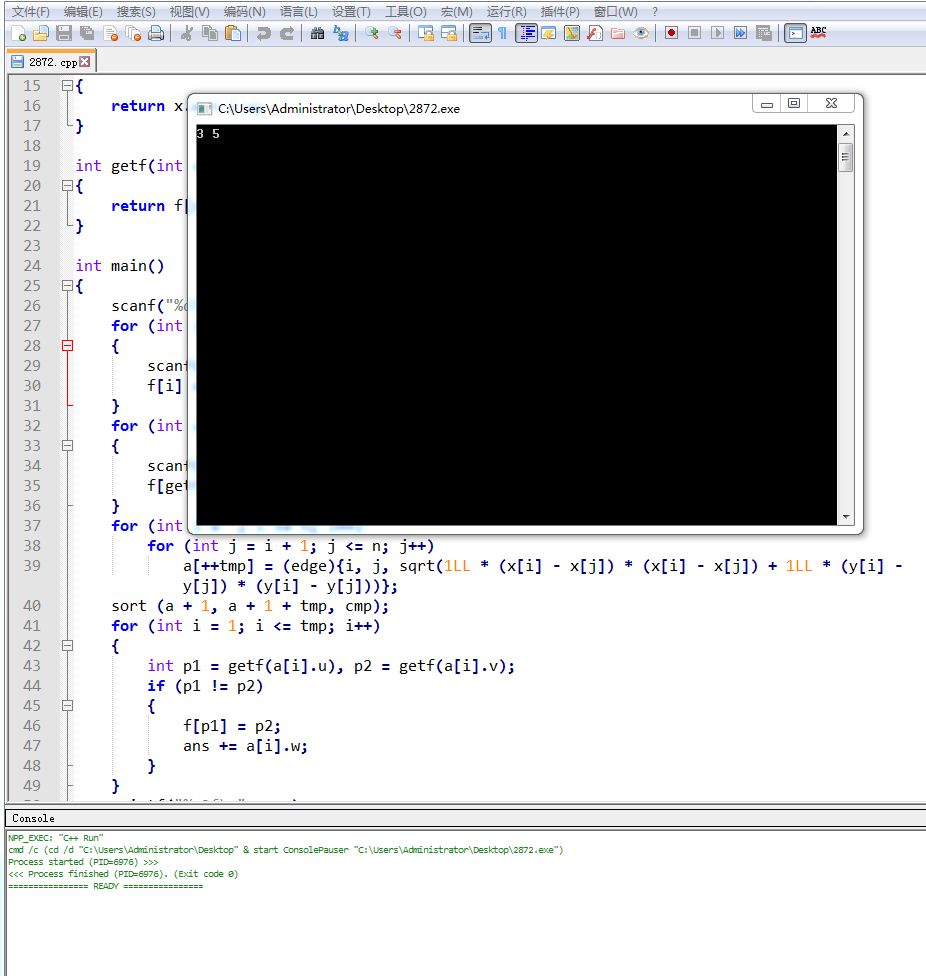926x976 pixels.
Task: Toggle synchronize horizontal scrolling icon
Action: tap(449, 33)
